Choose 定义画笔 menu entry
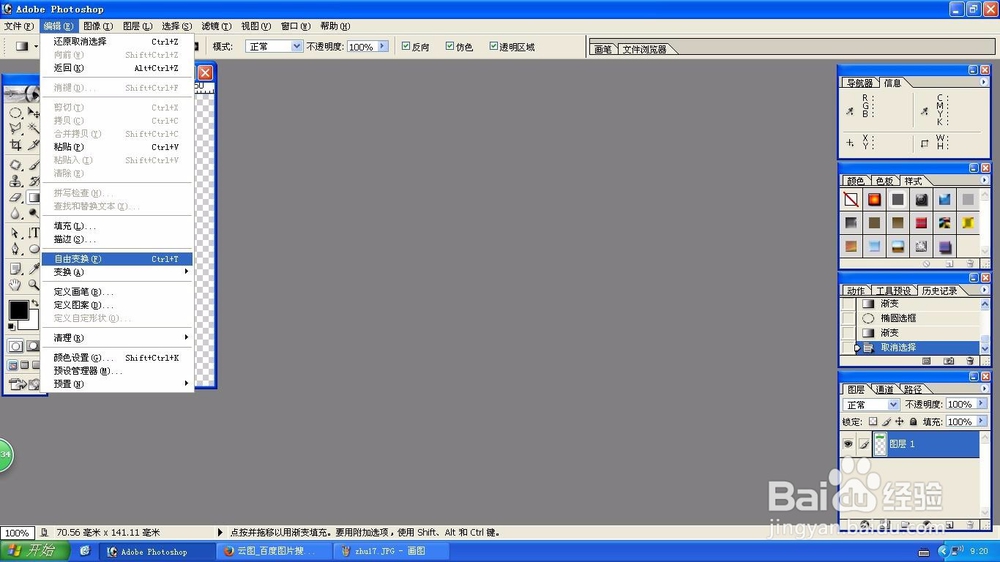 [117, 292]
